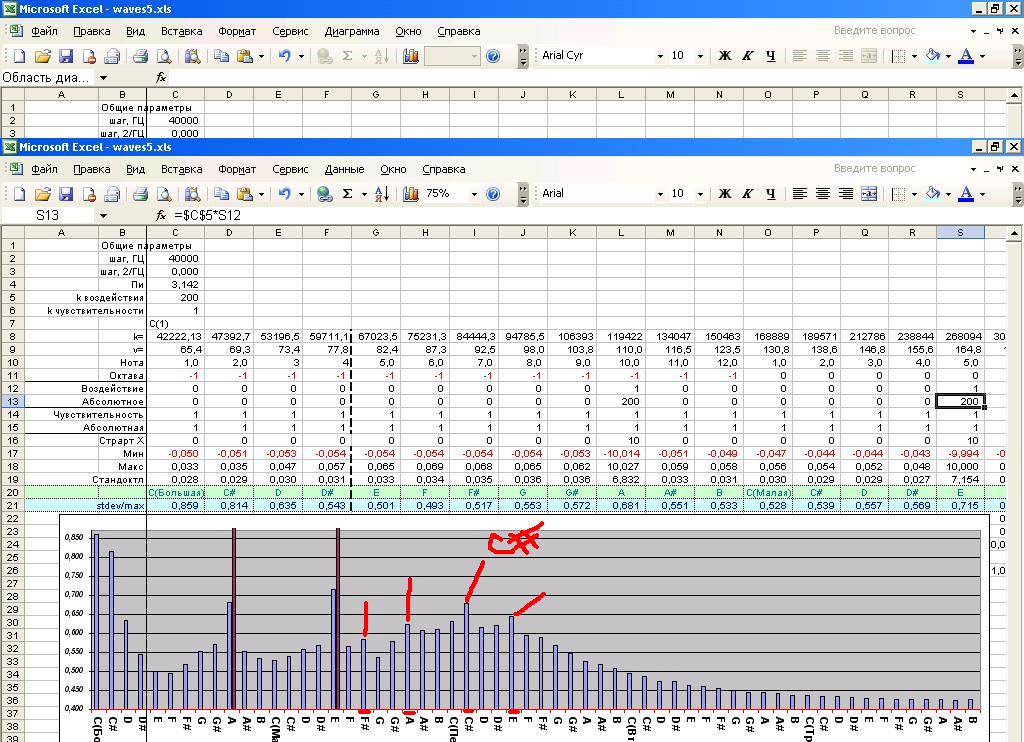Click AutoSum sigma in front Excel window
Screen dimensions: 1024x742
pos(347,194)
